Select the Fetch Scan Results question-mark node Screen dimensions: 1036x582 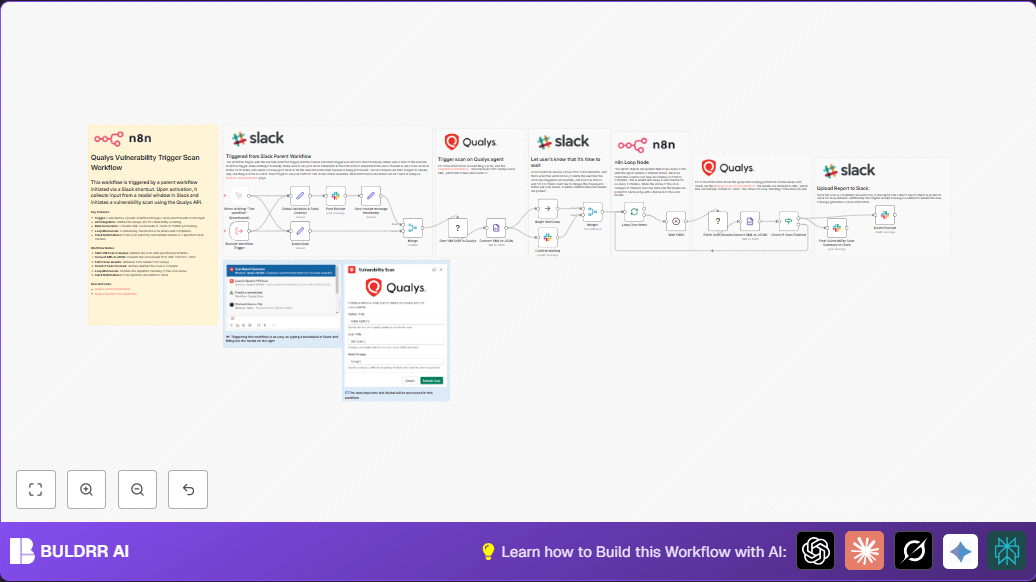pyautogui.click(x=718, y=222)
